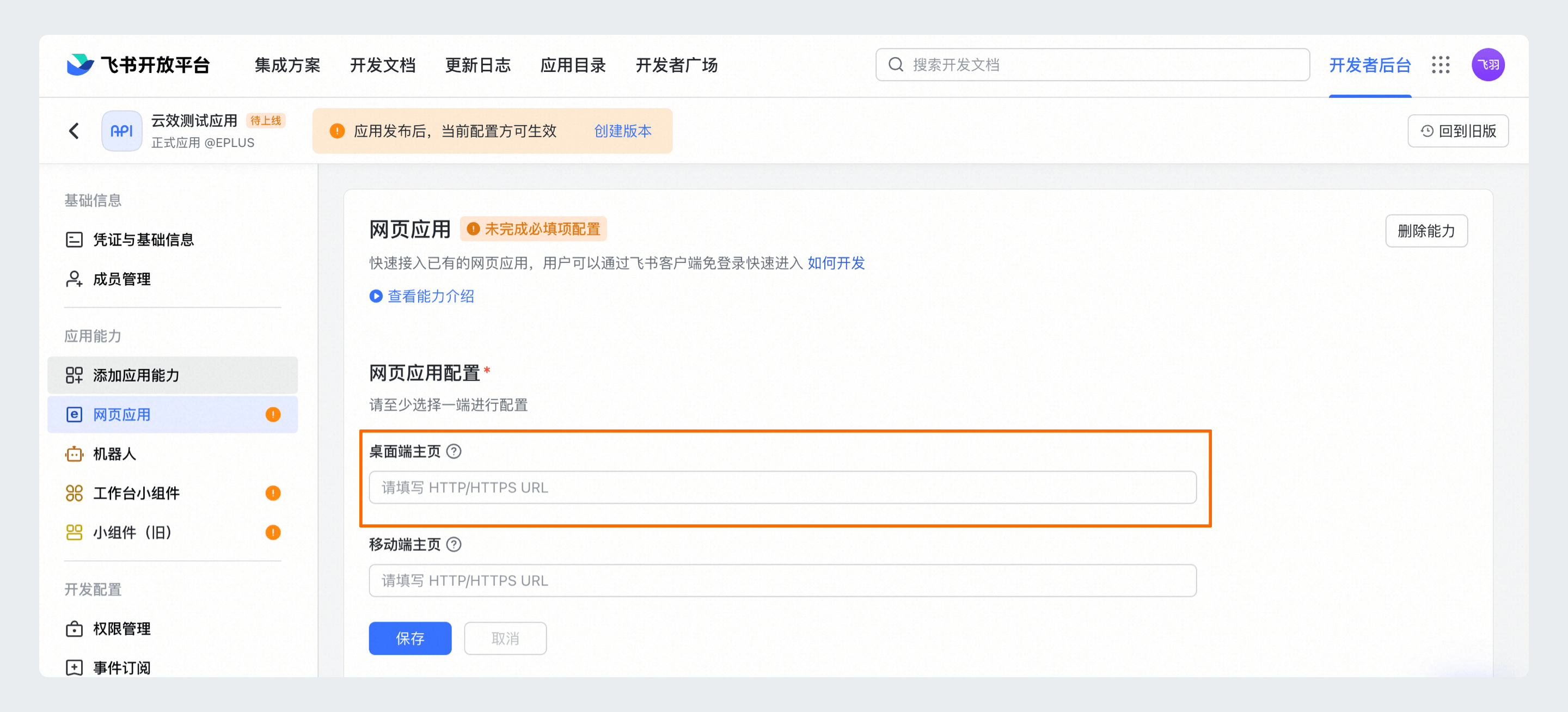Image resolution: width=1568 pixels, height=712 pixels.
Task: Open 集成方案 in the top navigation
Action: [287, 65]
